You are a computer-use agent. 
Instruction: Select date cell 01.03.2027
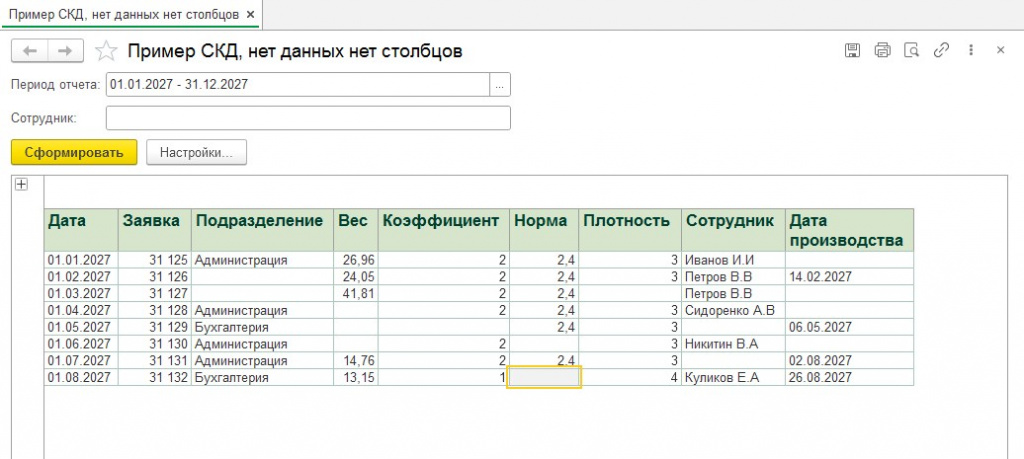click(81, 293)
